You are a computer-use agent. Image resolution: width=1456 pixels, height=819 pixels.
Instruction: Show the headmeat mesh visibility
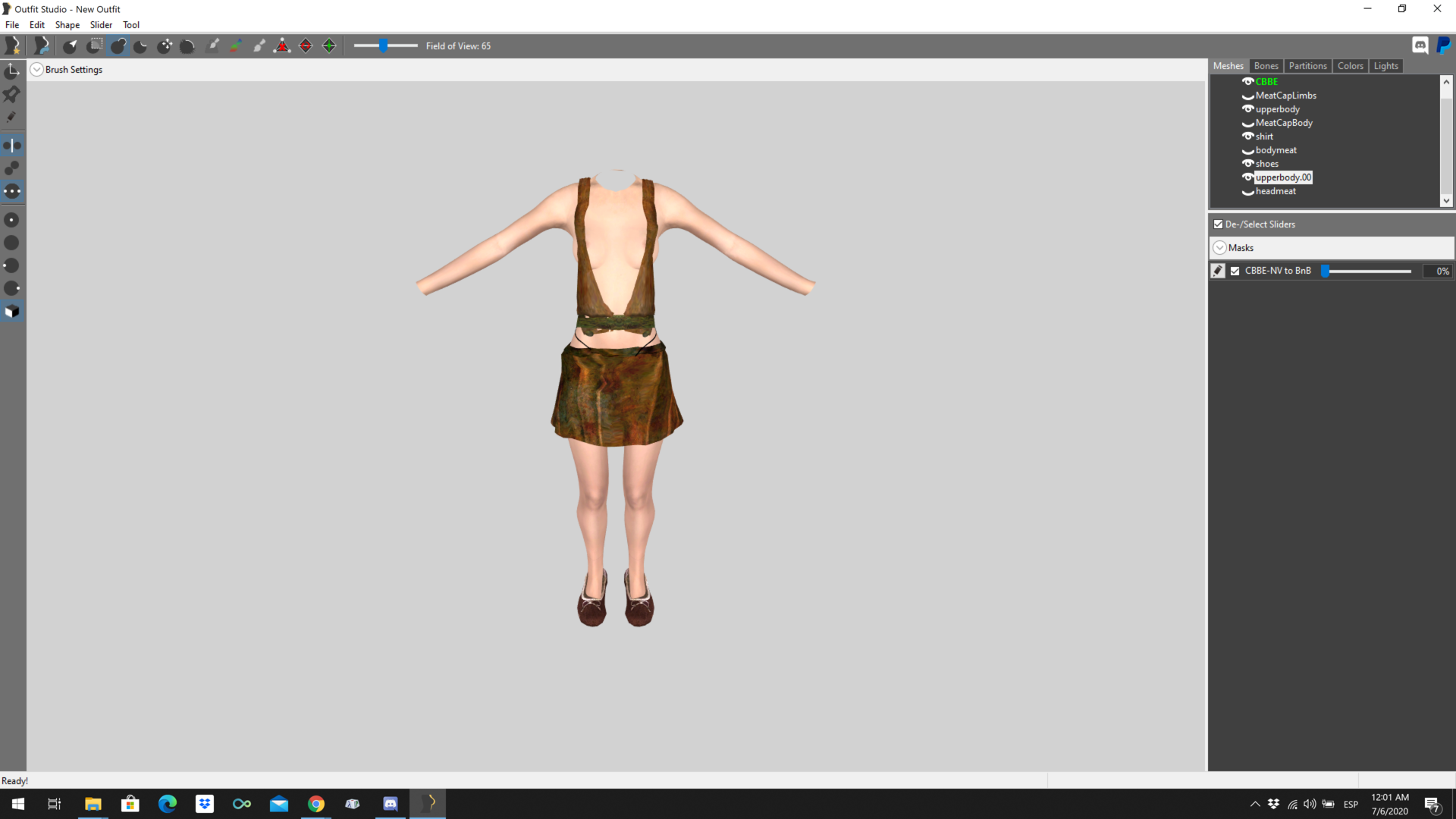pyautogui.click(x=1247, y=192)
